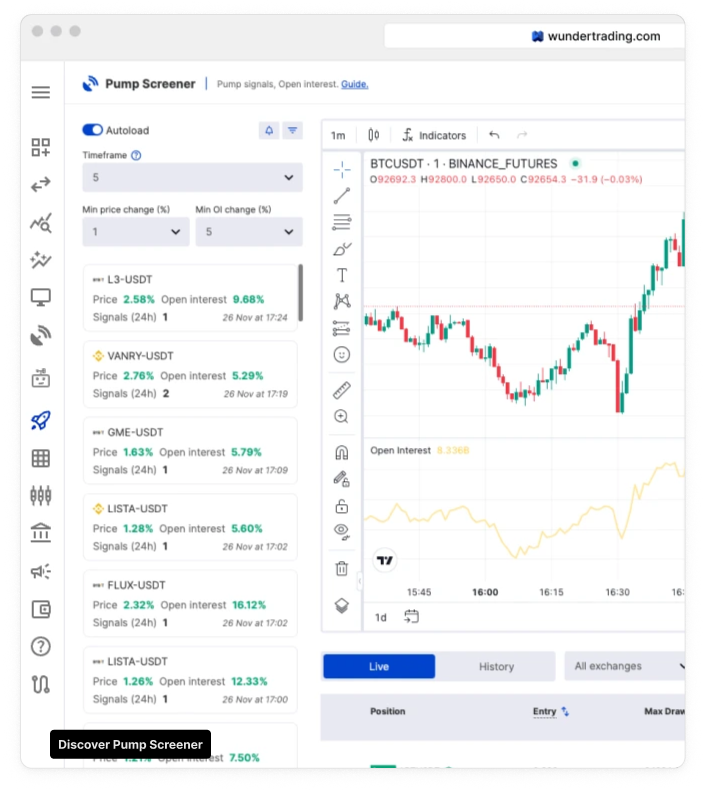Select the brush drawing tool
Image resolution: width=704 pixels, height=791 pixels.
click(342, 249)
